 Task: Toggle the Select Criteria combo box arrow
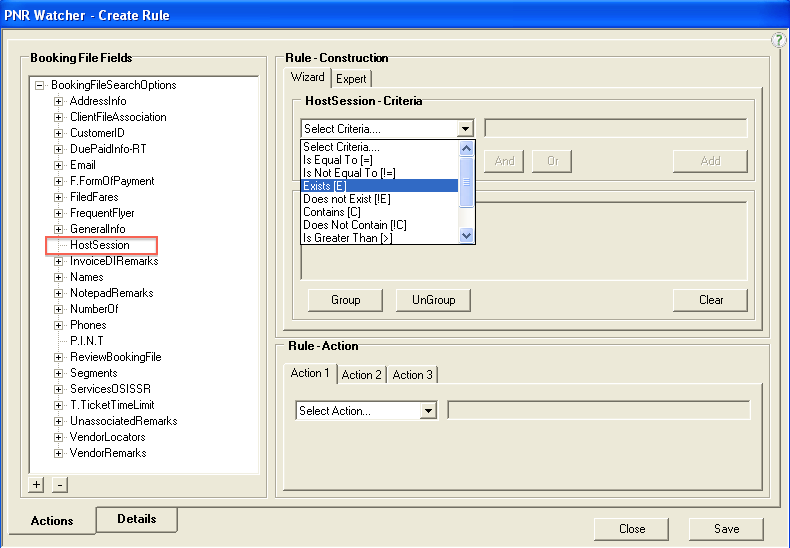466,129
